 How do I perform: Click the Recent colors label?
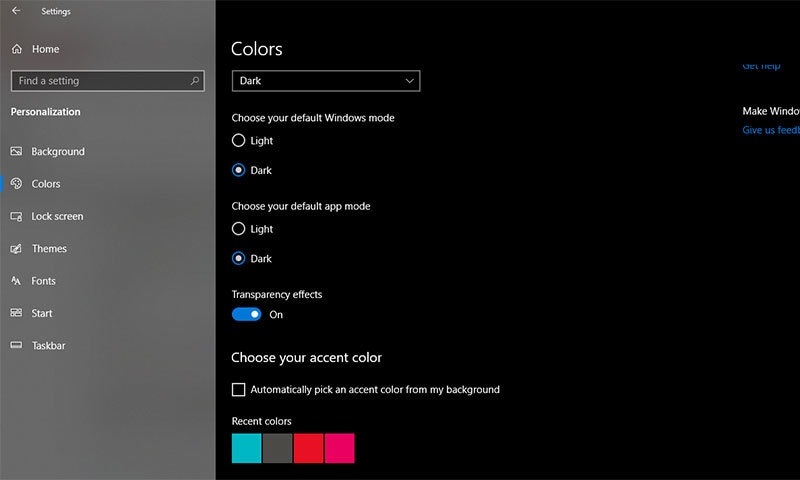tap(261, 421)
